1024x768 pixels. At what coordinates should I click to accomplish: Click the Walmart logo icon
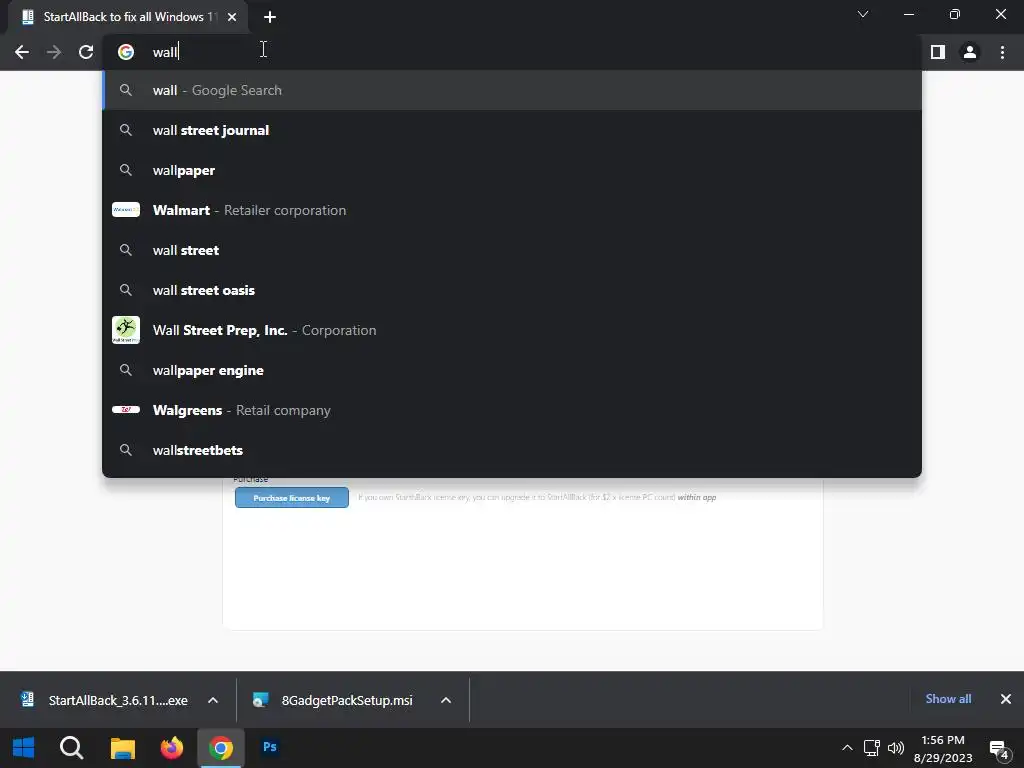click(x=126, y=210)
